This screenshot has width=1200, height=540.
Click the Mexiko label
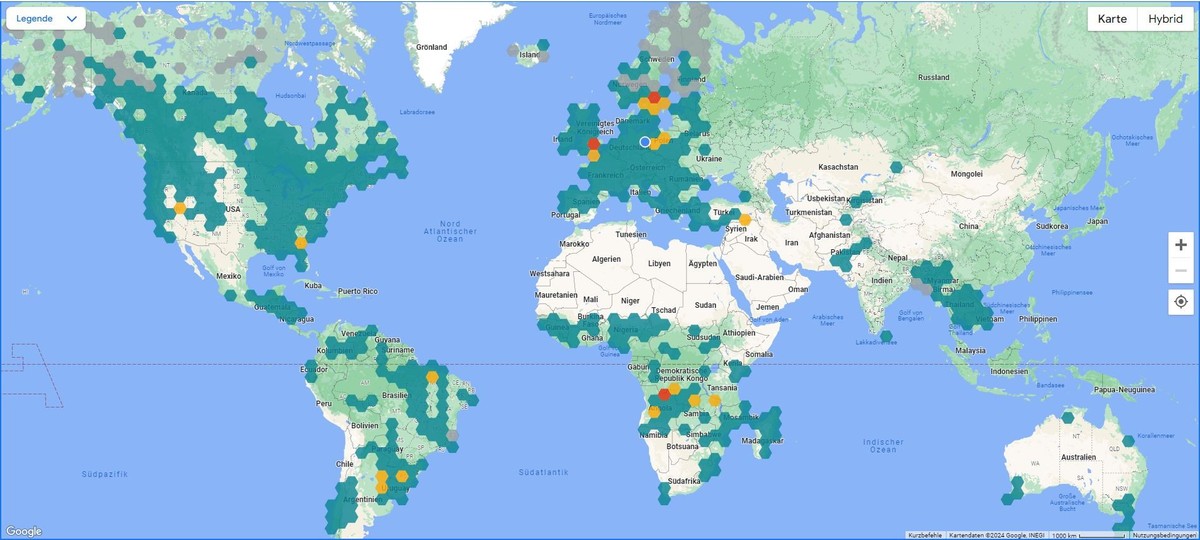[230, 275]
